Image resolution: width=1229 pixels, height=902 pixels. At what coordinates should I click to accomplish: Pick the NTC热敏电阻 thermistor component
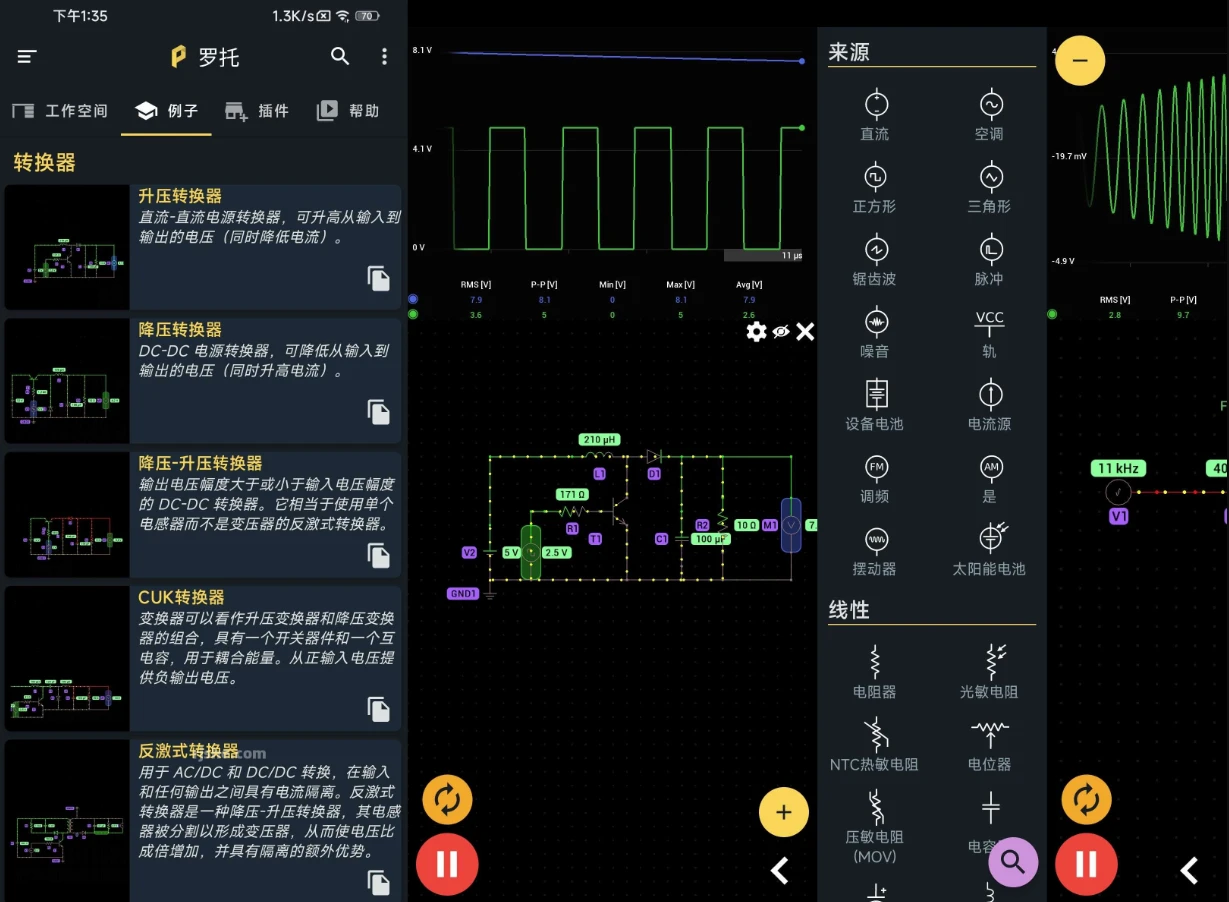click(x=875, y=745)
